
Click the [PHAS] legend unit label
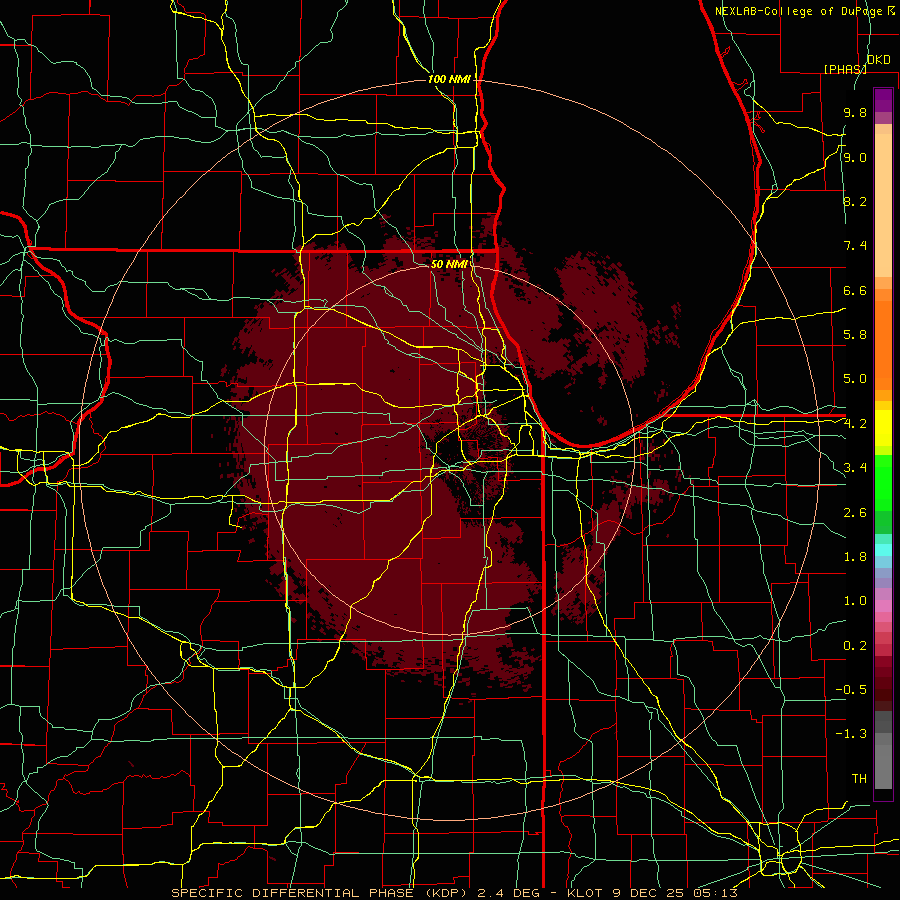coord(845,69)
